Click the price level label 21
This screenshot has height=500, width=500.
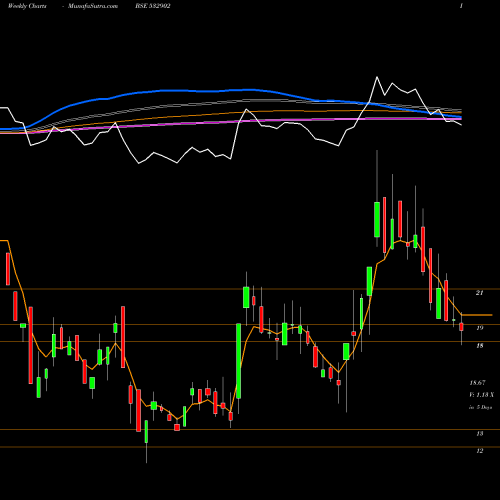click(x=479, y=293)
